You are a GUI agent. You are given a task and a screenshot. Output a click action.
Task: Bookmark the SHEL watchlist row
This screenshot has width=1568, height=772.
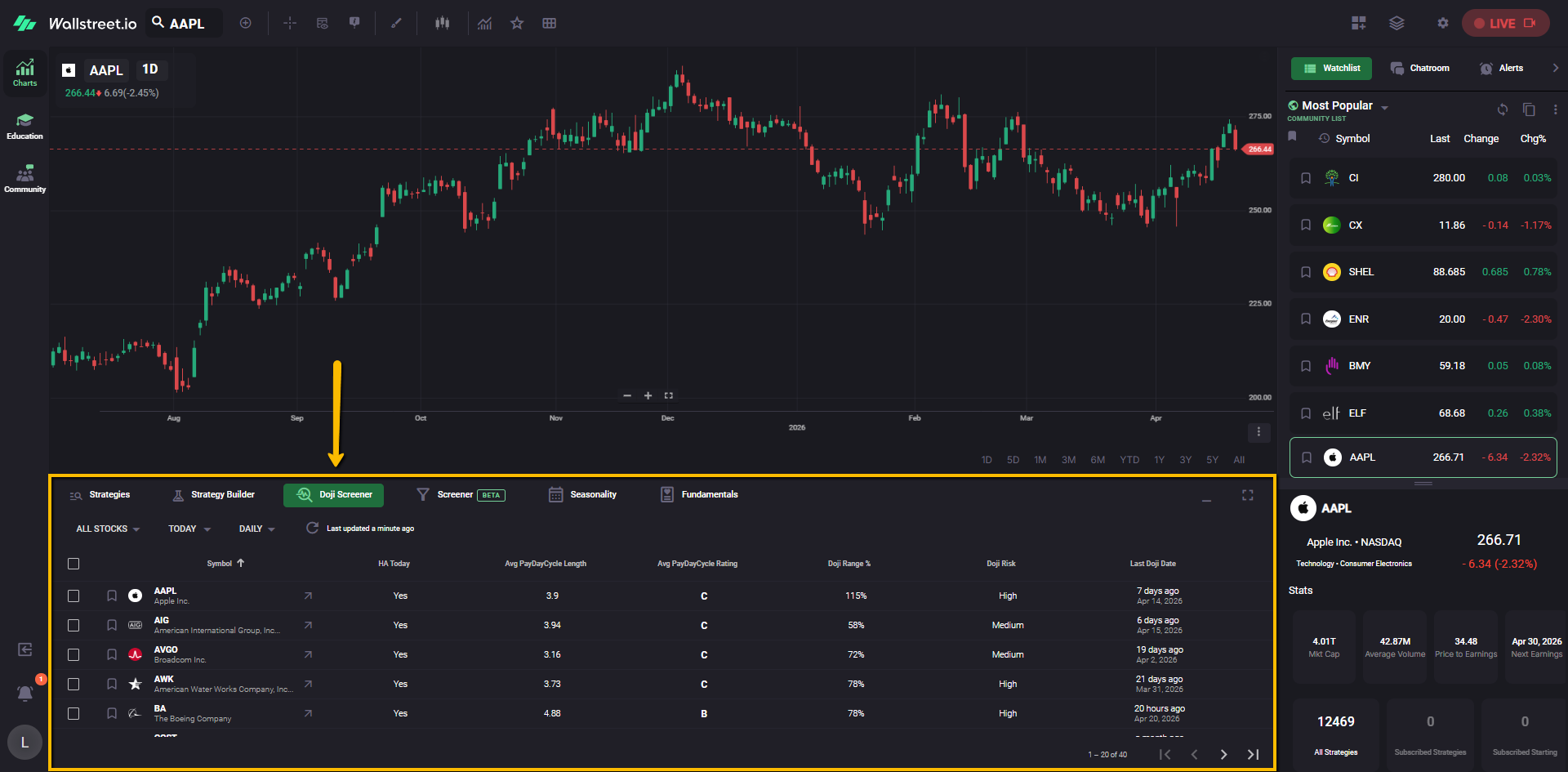(x=1306, y=272)
